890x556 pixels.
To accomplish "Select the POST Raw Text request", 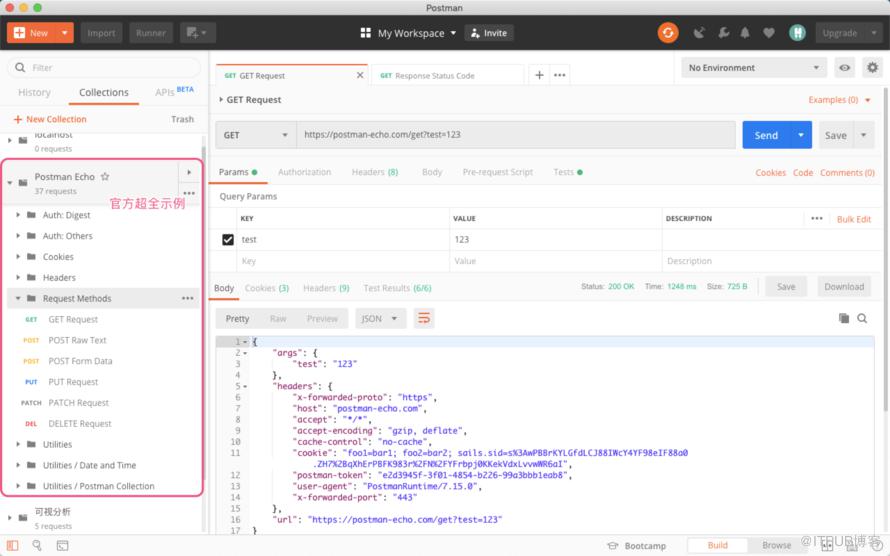I will 77,340.
